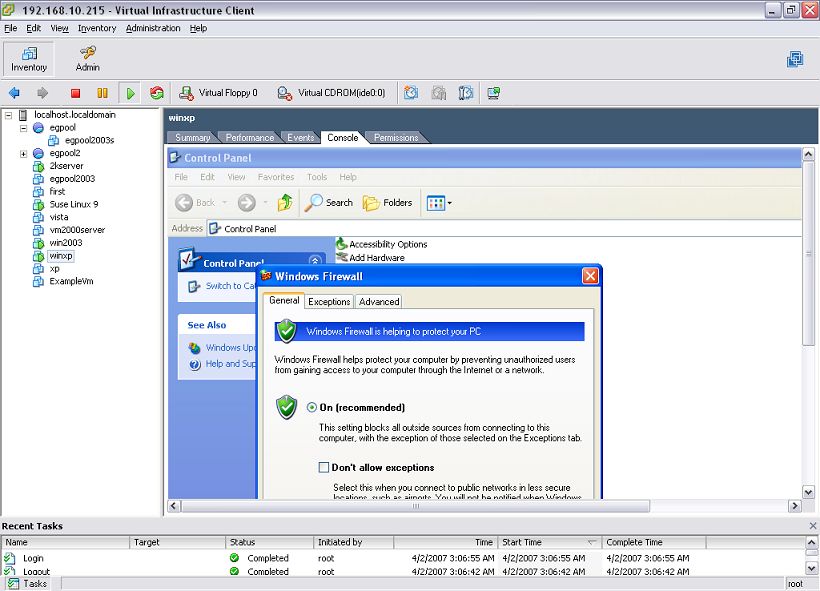
Task: Select the Suse Linux 9 virtual machine
Action: pos(73,204)
